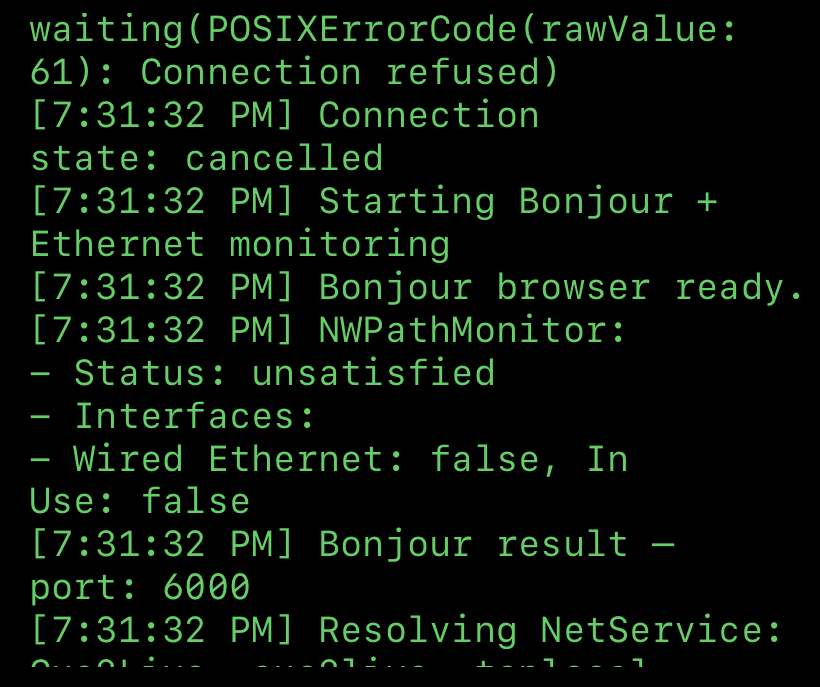Click the timestamp before 'Bonjour browser ready.'

tap(162, 288)
